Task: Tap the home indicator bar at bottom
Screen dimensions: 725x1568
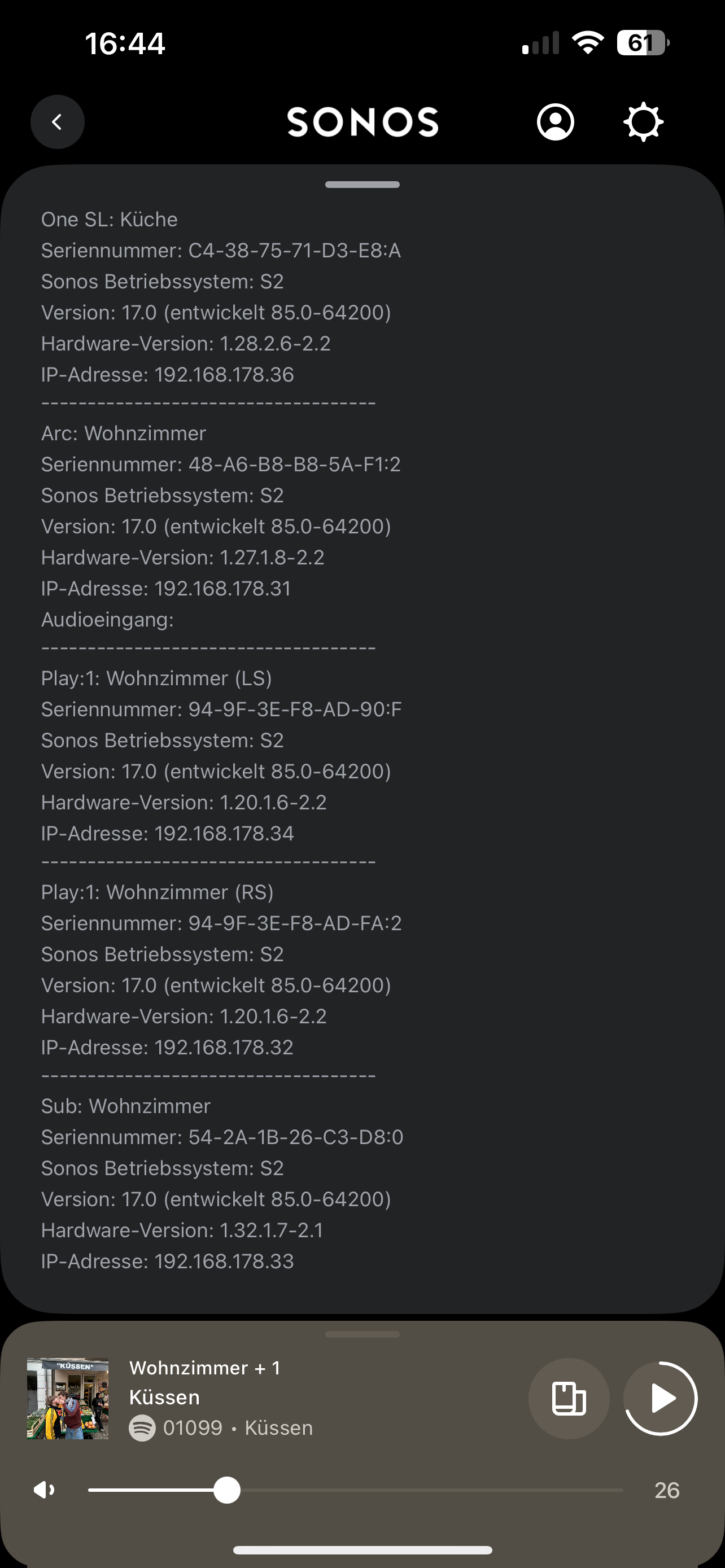Action: point(362,1550)
